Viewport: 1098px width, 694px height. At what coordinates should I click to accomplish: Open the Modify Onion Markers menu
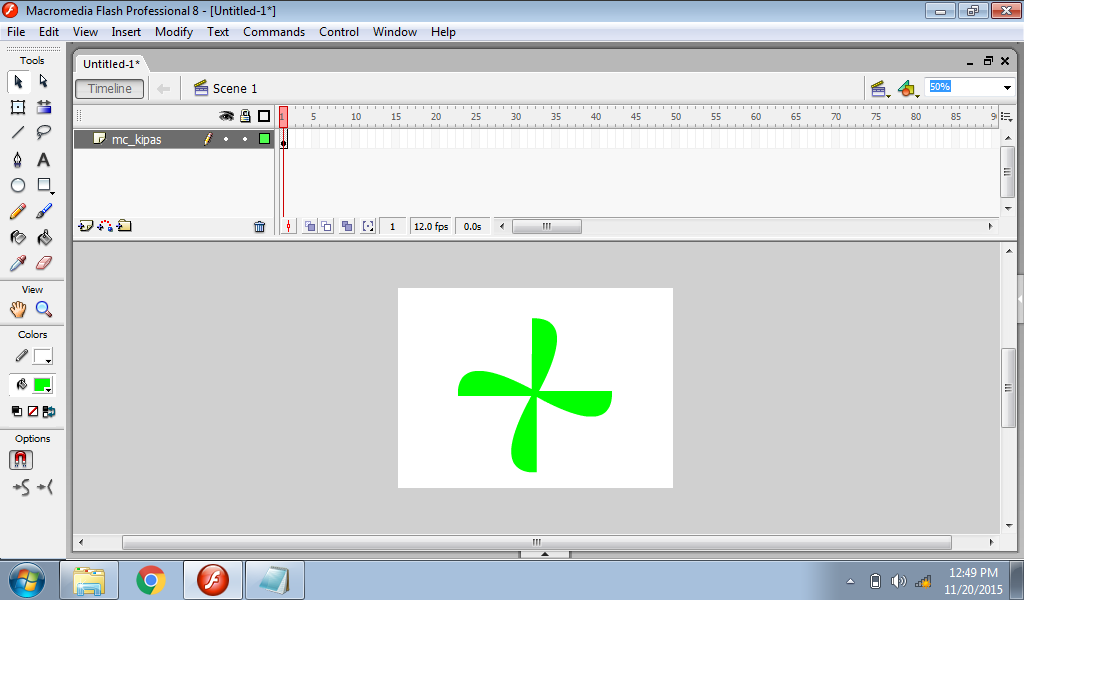368,226
